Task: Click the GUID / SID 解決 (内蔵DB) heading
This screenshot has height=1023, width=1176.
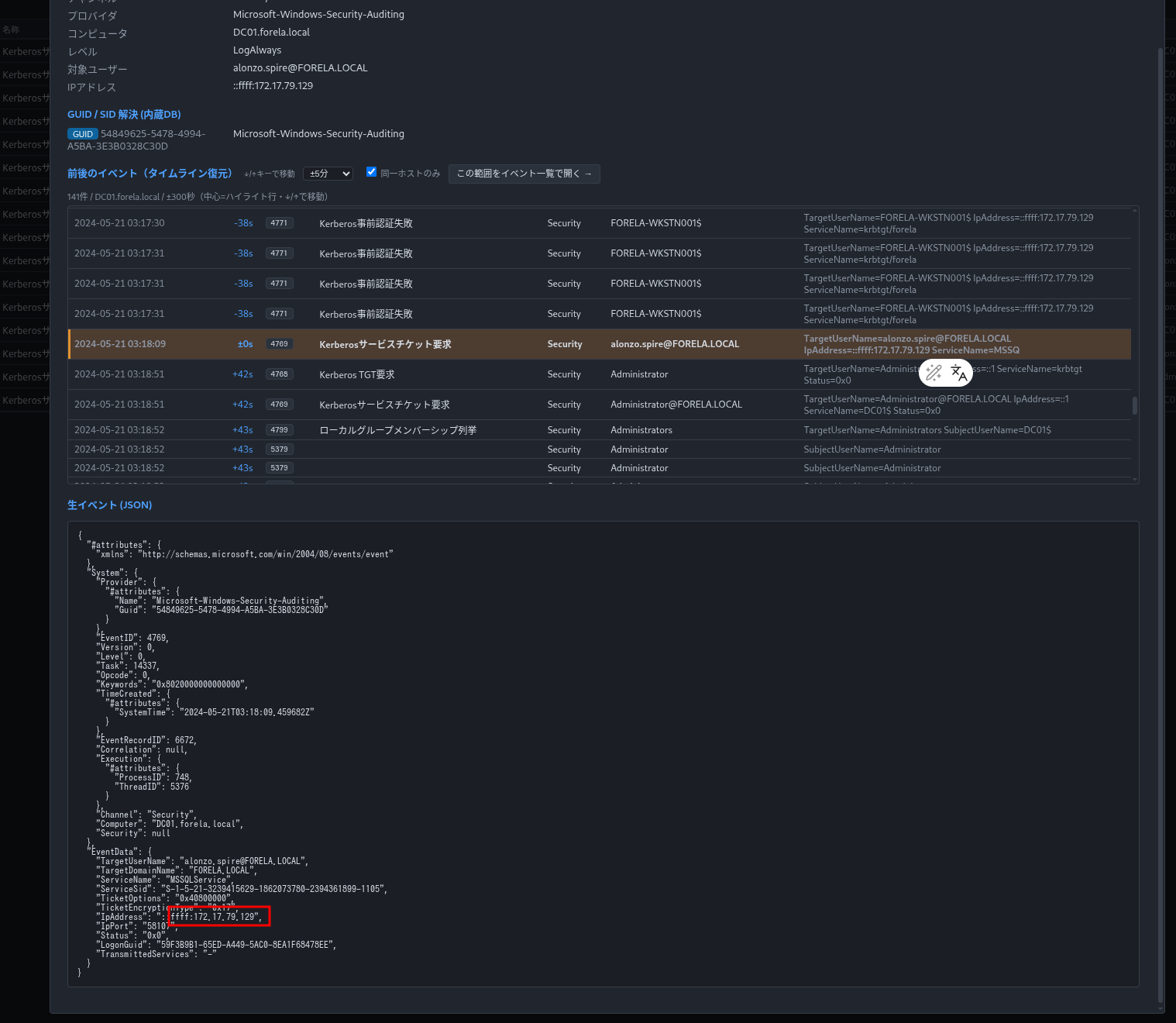Action: (x=124, y=115)
